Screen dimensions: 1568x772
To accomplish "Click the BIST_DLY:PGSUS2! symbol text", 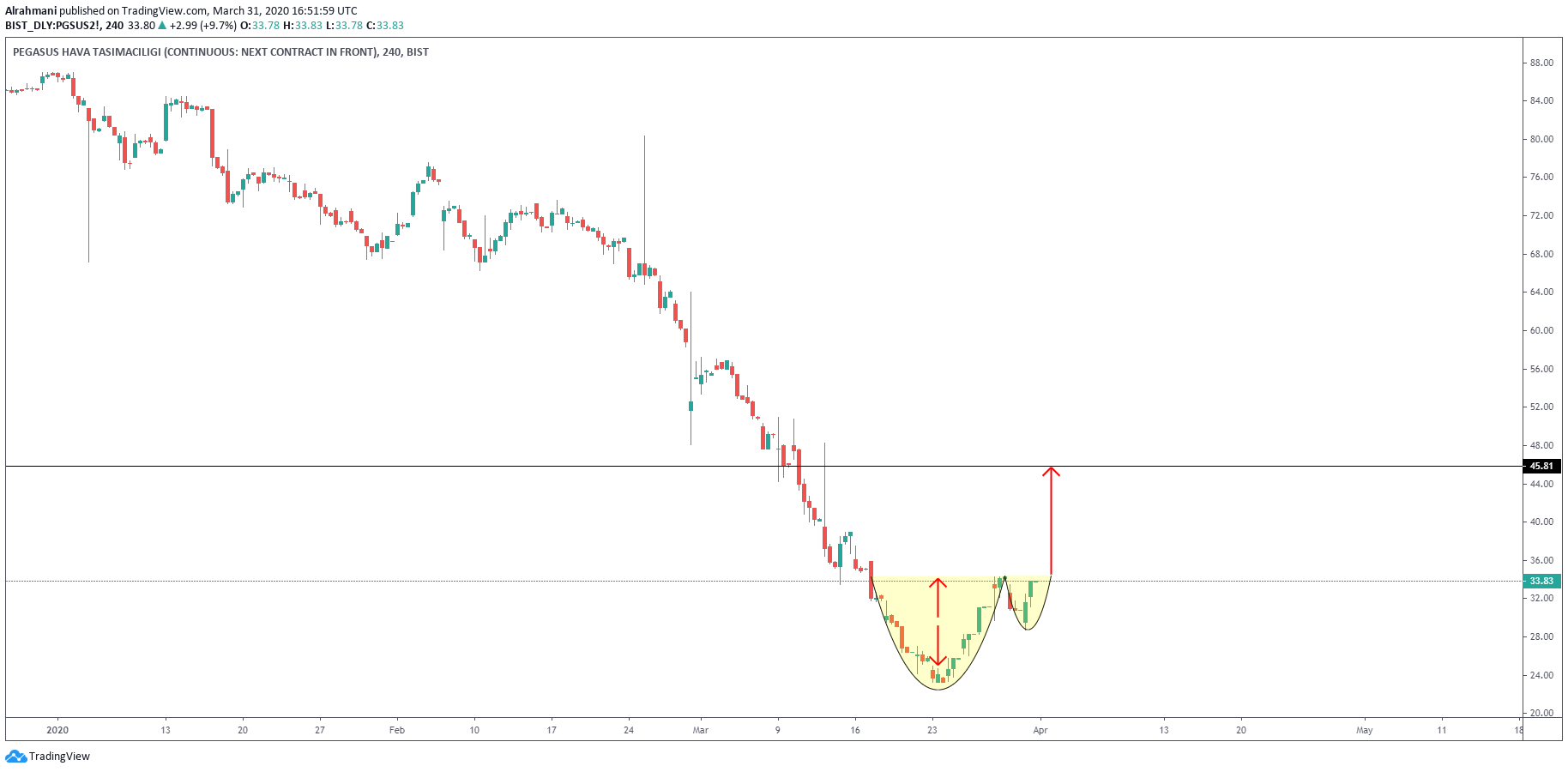I will pos(52,26).
